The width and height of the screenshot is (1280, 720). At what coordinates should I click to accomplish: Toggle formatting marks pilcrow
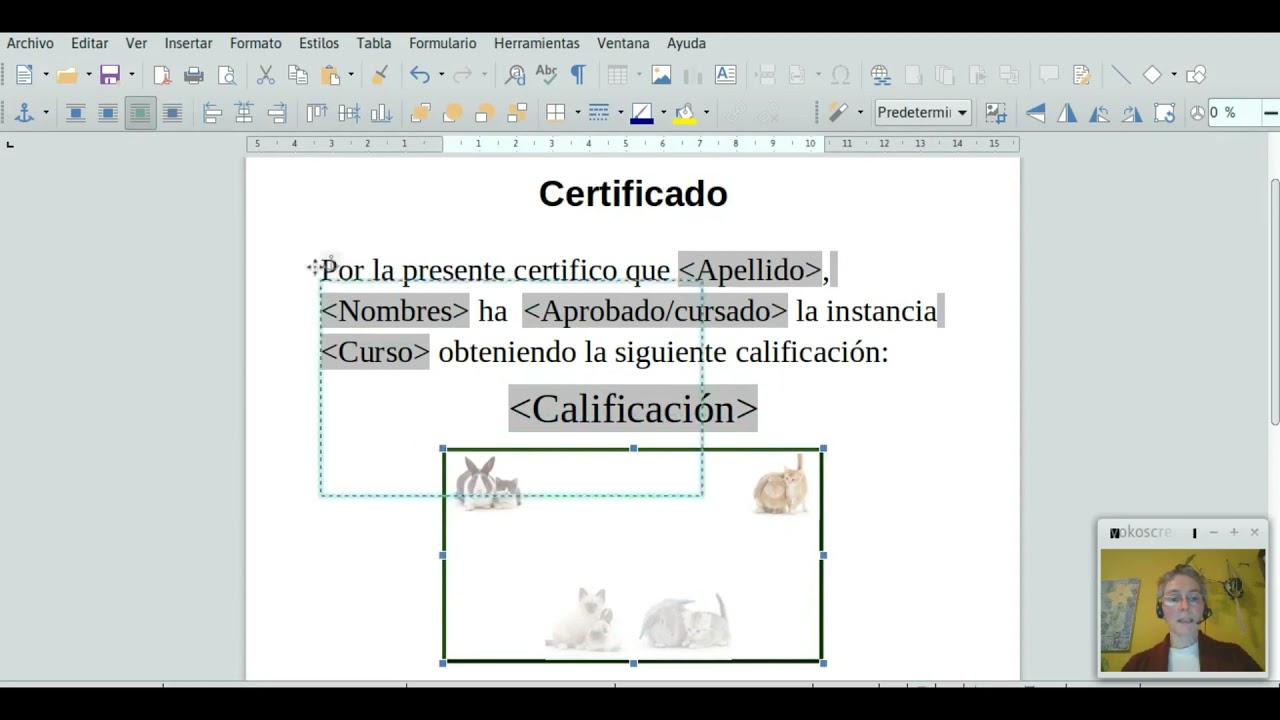(578, 75)
